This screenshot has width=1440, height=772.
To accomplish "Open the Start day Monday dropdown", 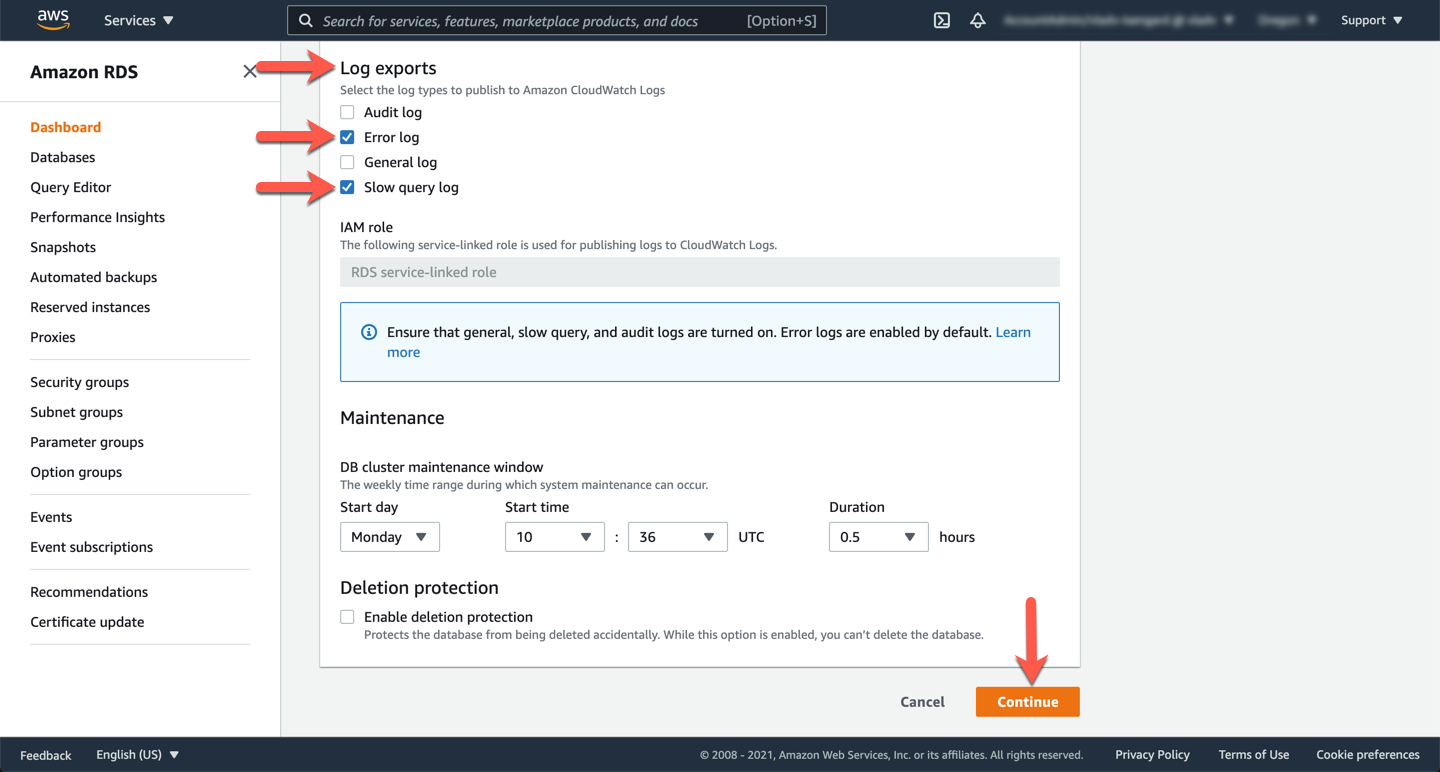I will [x=389, y=537].
